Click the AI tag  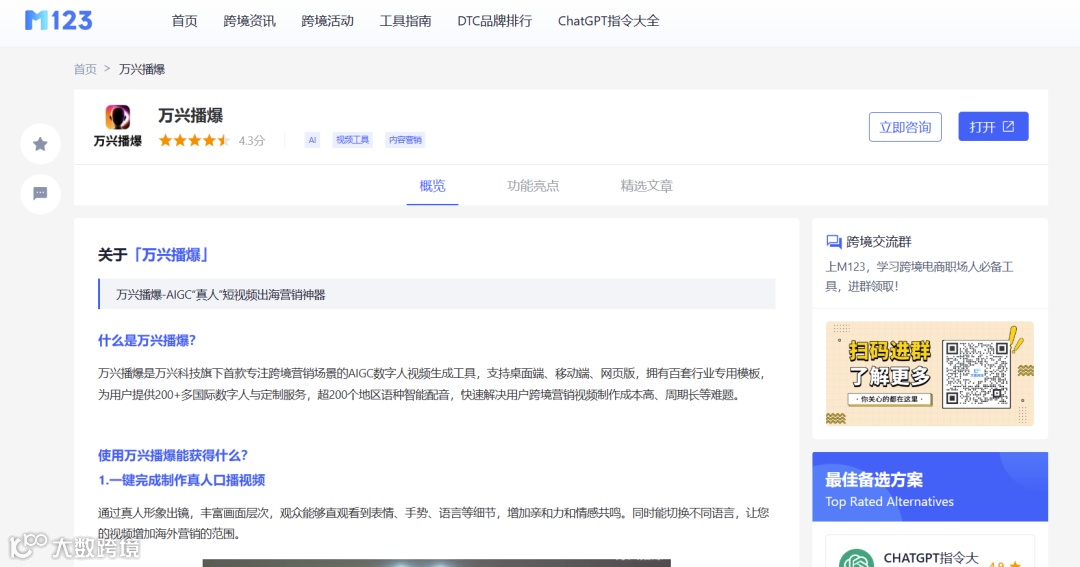tap(312, 140)
